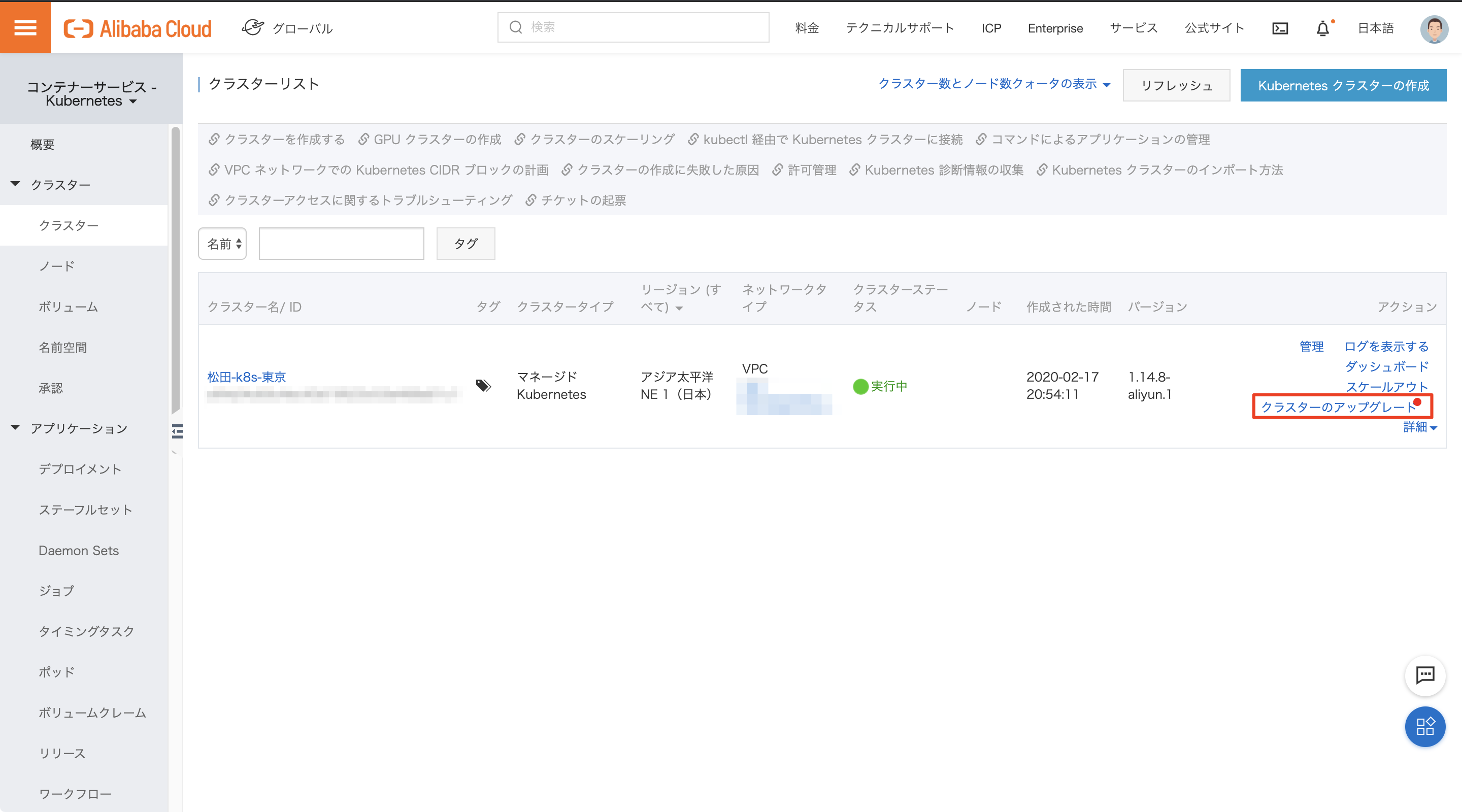The height and width of the screenshot is (812, 1462).
Task: Click the notification bell icon
Action: (1322, 28)
